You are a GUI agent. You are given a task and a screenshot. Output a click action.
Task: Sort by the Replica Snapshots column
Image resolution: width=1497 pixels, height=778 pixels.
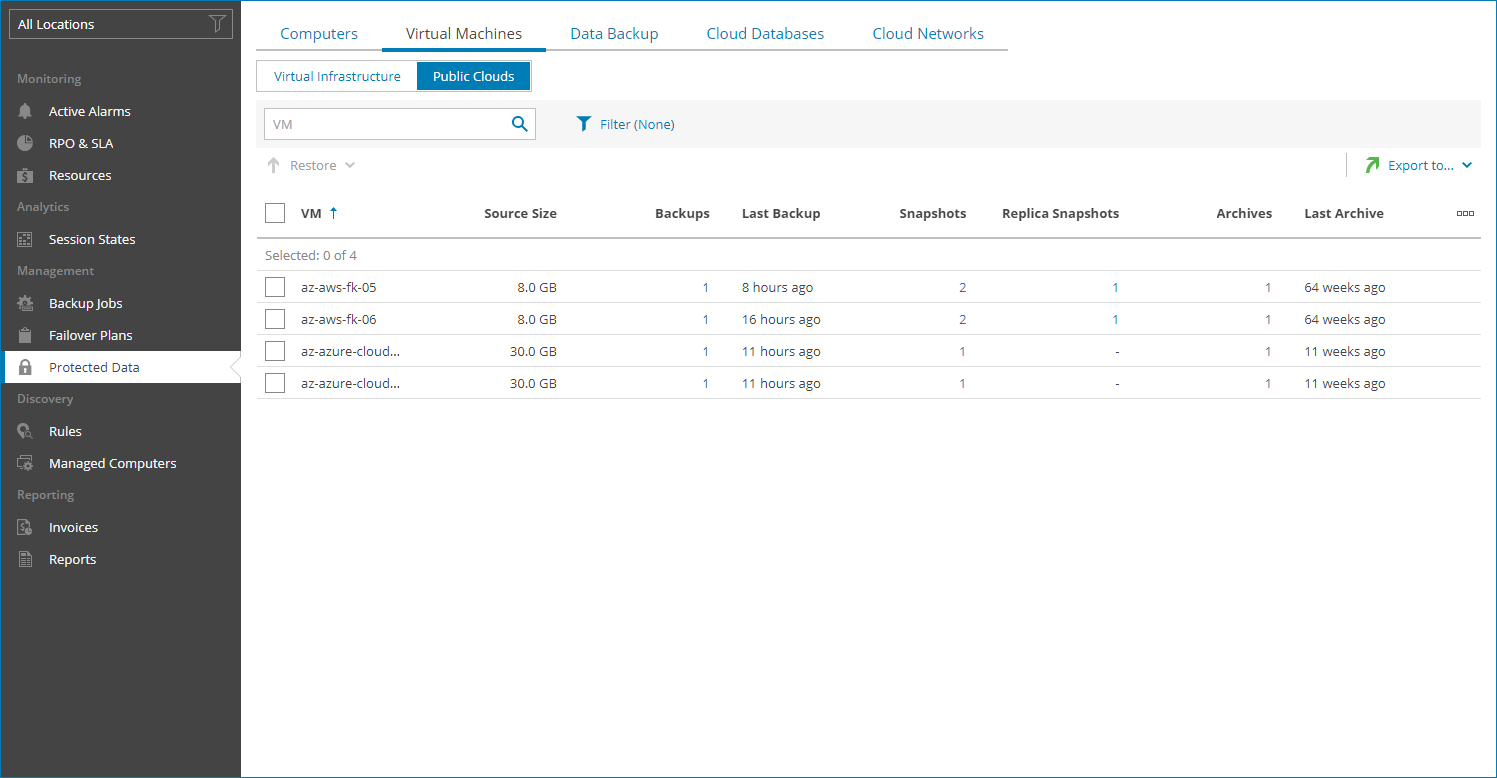1060,213
